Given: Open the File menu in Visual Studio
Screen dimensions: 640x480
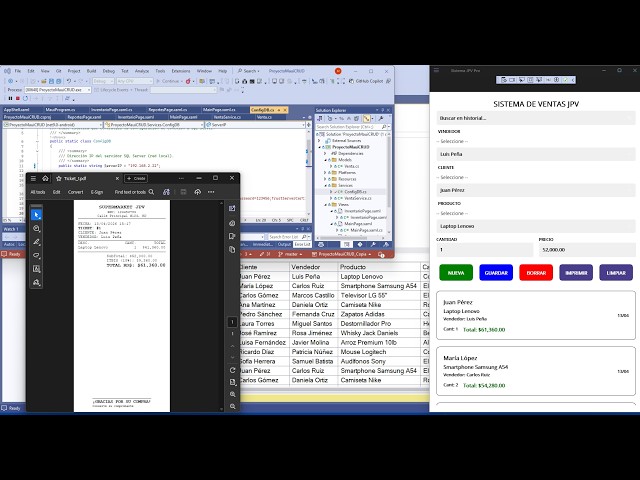Looking at the screenshot, I should coord(18,71).
